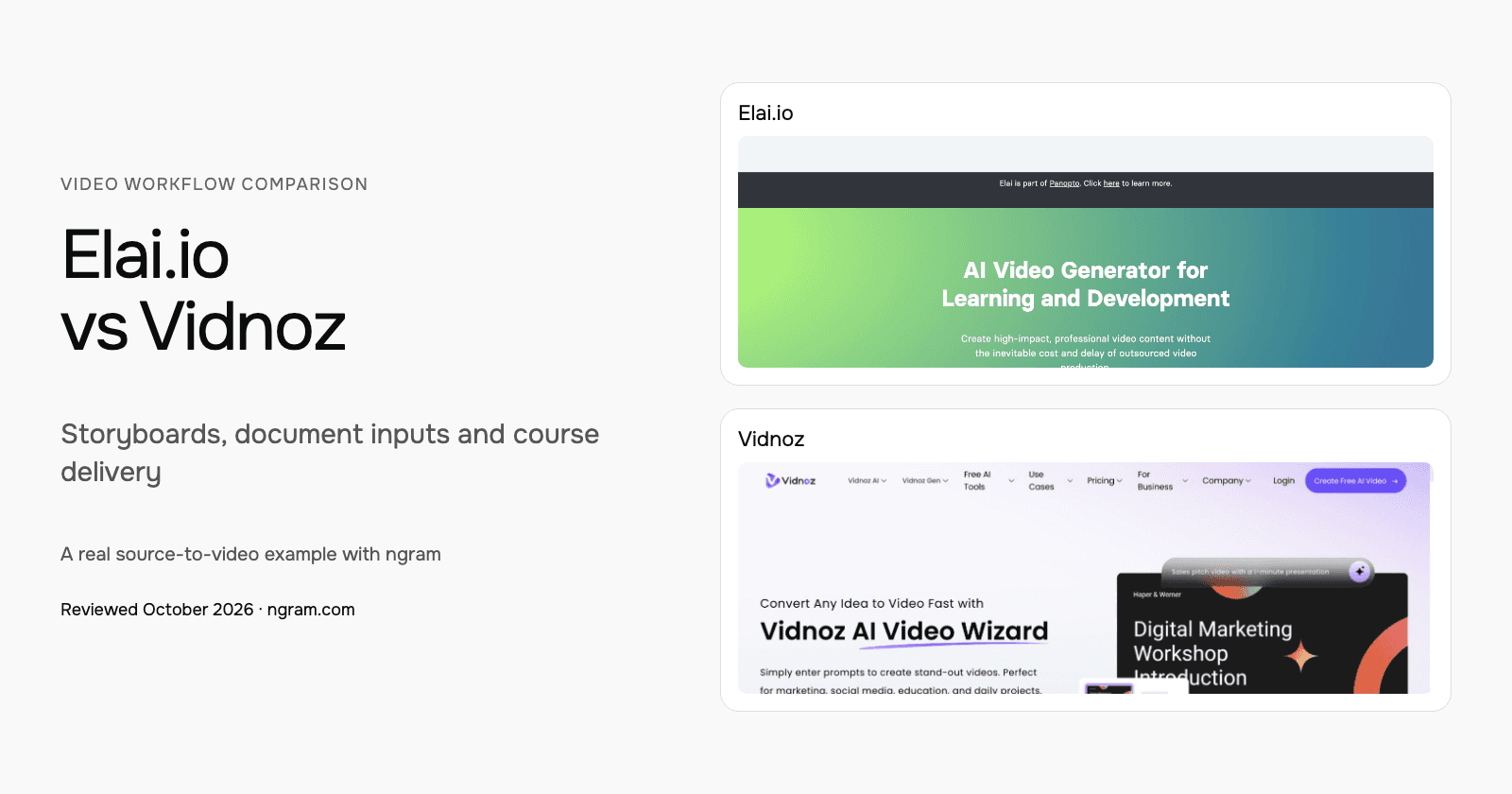Click the 'Vidnoz AI Video Wizard' heading
The width and height of the screenshot is (1512, 794).
(903, 630)
